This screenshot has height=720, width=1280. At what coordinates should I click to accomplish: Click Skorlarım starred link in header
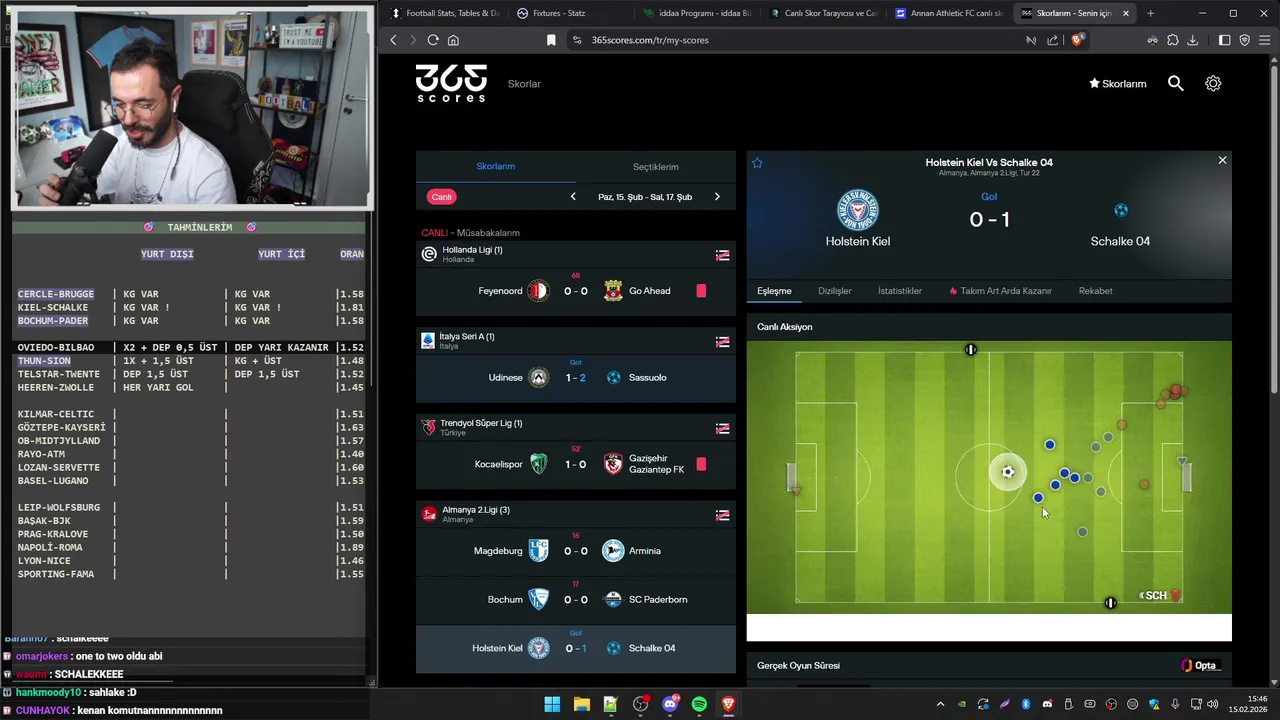click(x=1117, y=84)
